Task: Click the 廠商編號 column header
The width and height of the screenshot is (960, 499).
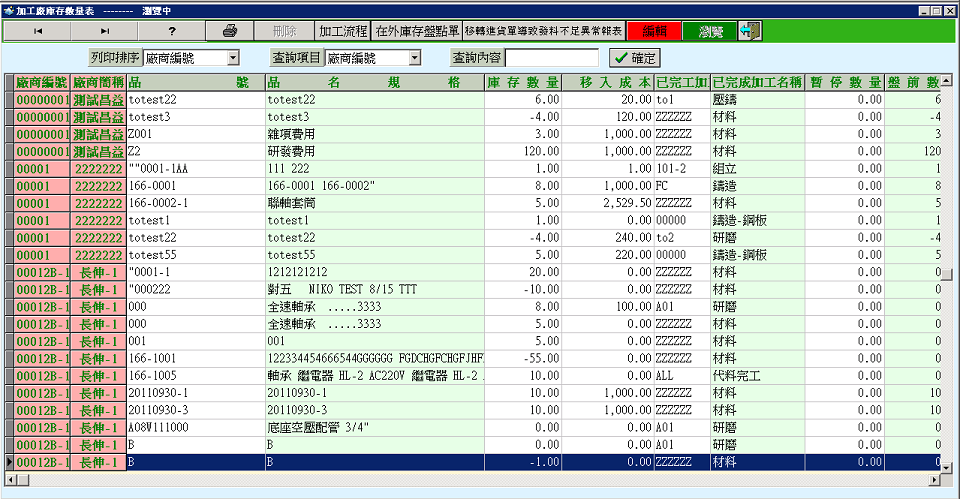Action: click(42, 82)
